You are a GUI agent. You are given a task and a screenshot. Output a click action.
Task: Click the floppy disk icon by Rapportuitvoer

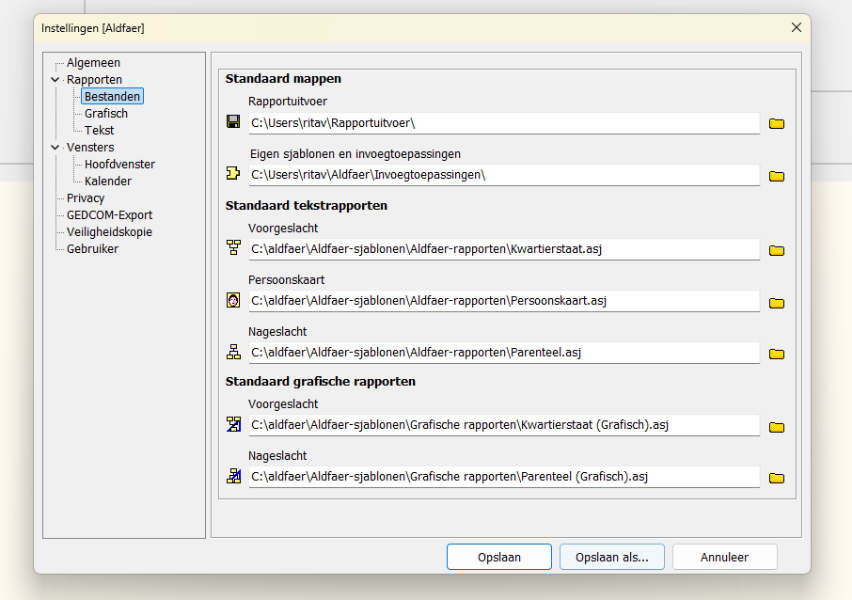coord(233,122)
